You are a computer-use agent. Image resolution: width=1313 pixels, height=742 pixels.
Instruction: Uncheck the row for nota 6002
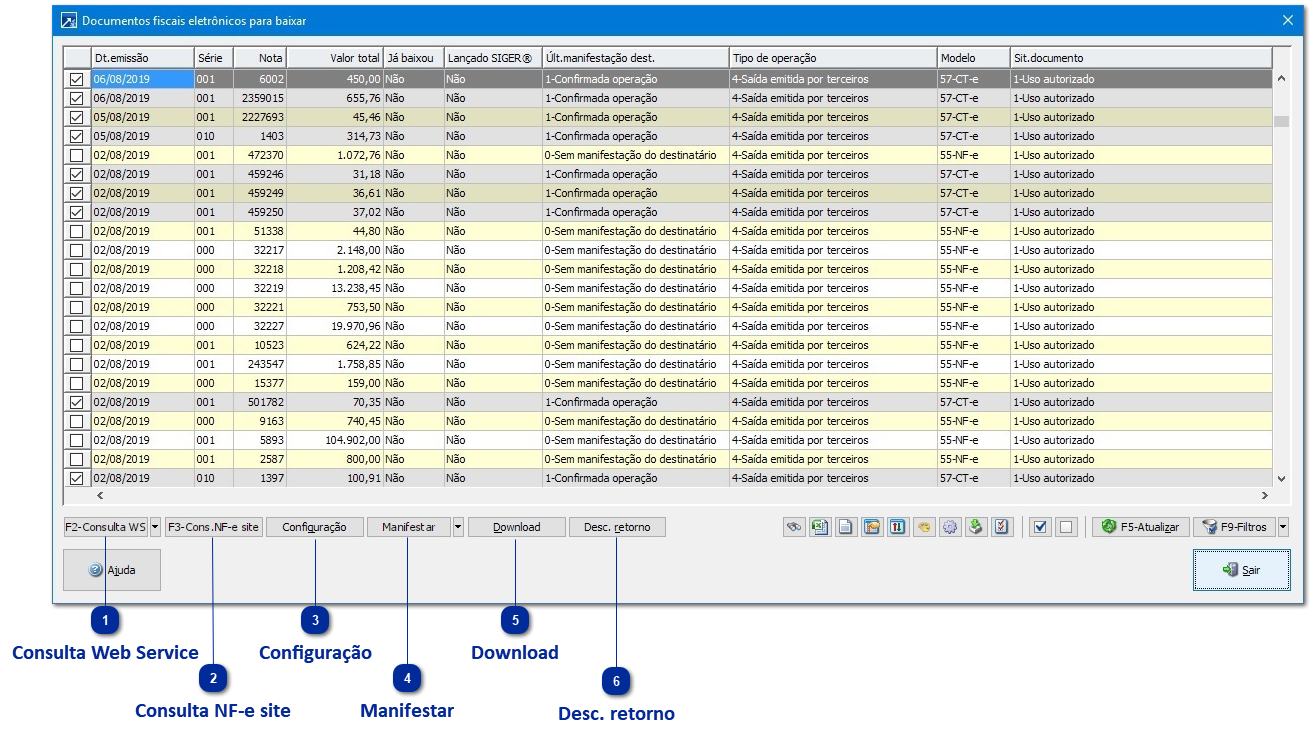click(76, 79)
